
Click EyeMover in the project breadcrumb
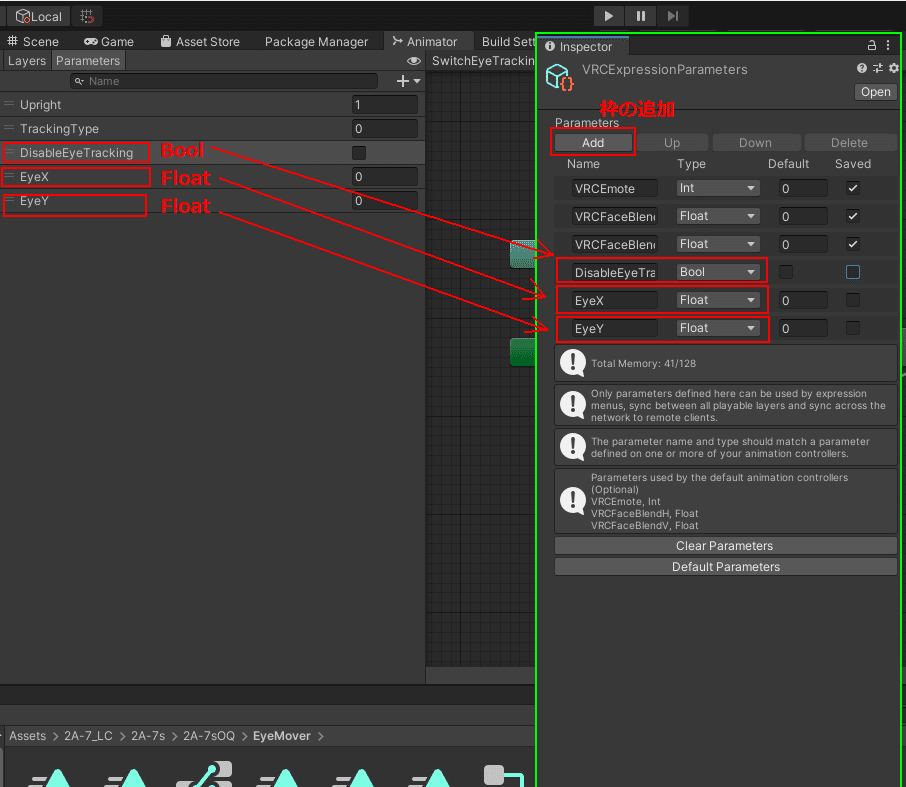(281, 736)
